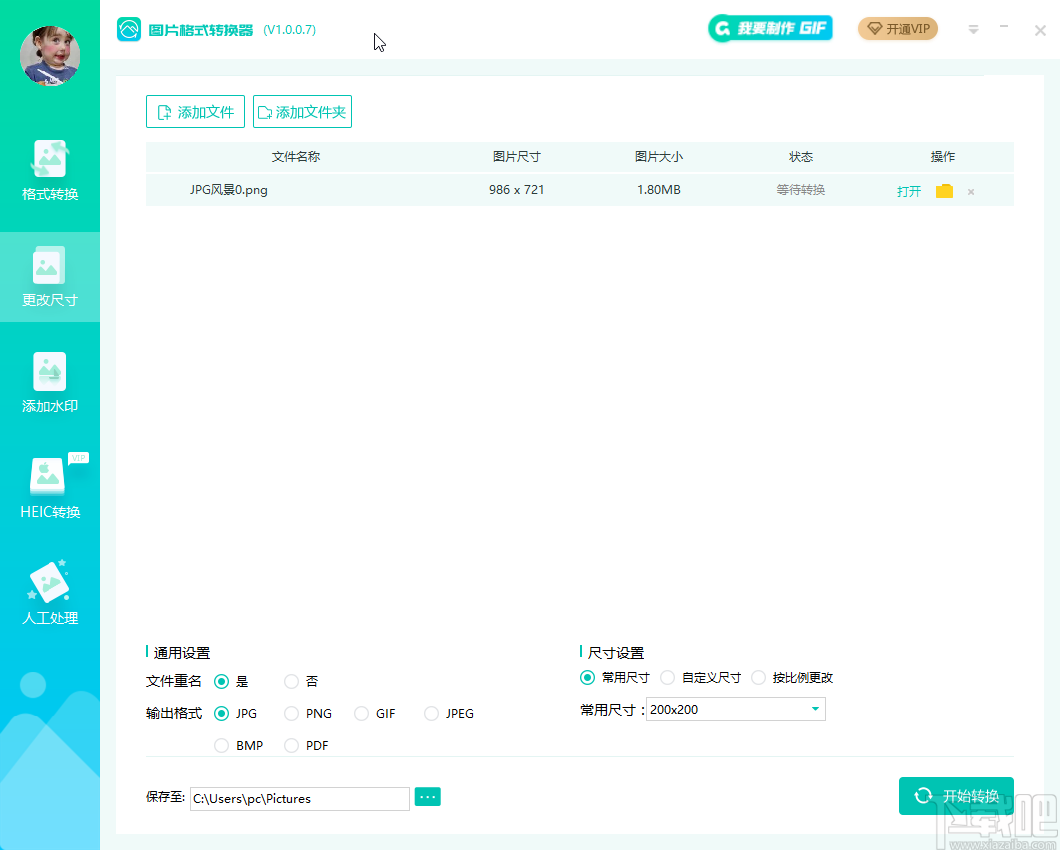
Task: Click the 1.80MB file size cell
Action: coord(658,190)
